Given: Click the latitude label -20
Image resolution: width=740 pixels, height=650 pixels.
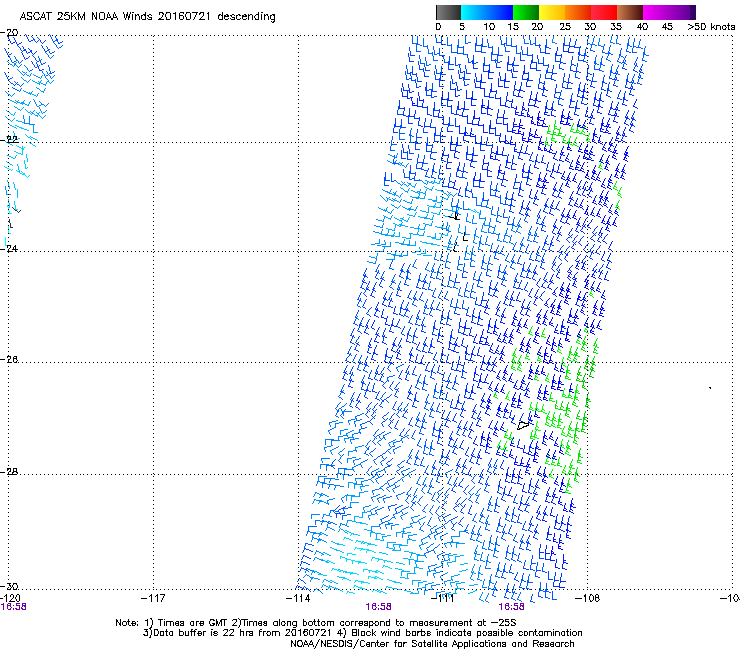Looking at the screenshot, I should click(9, 33).
